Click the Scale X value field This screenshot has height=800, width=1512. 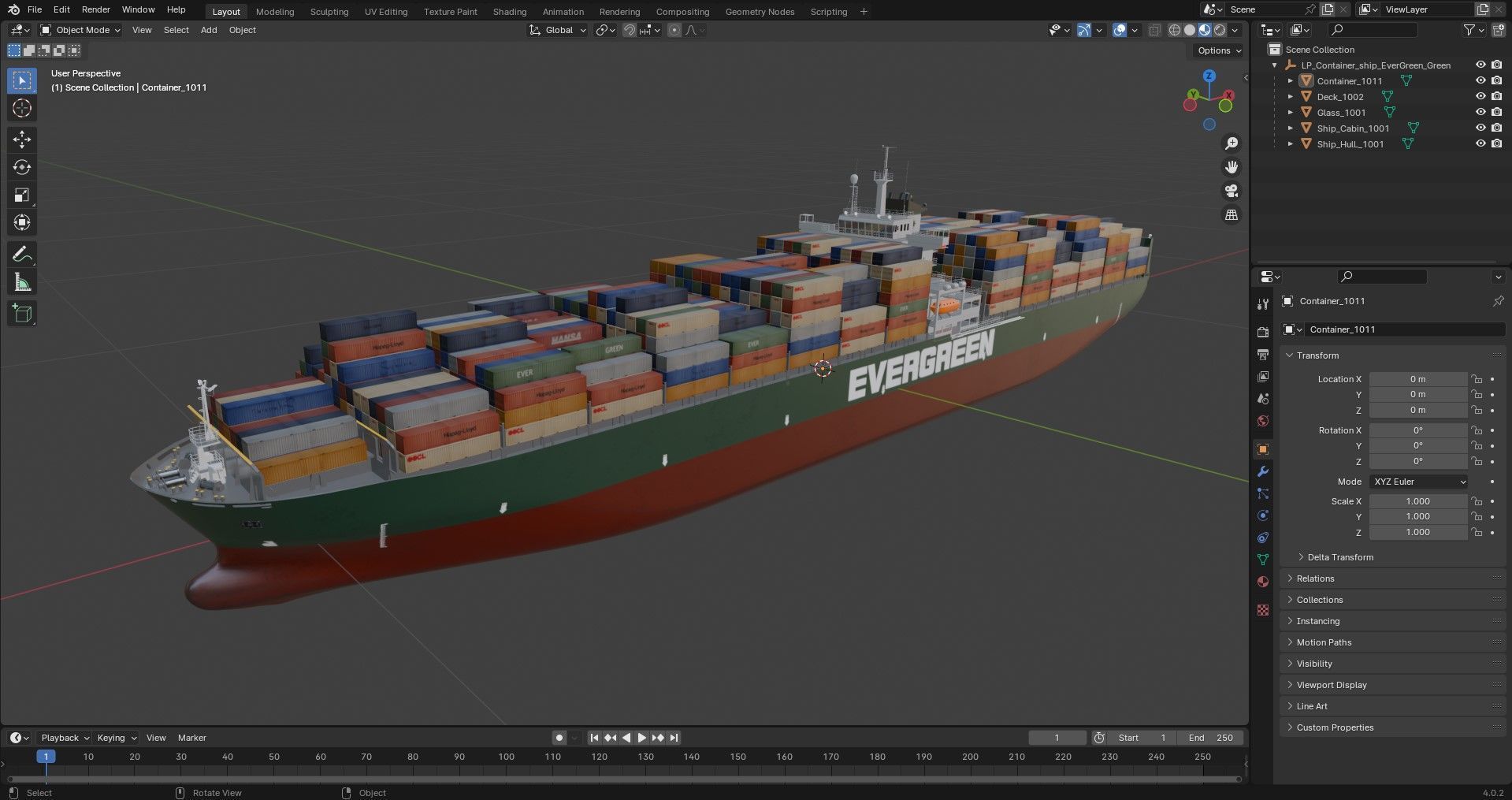[x=1418, y=501]
